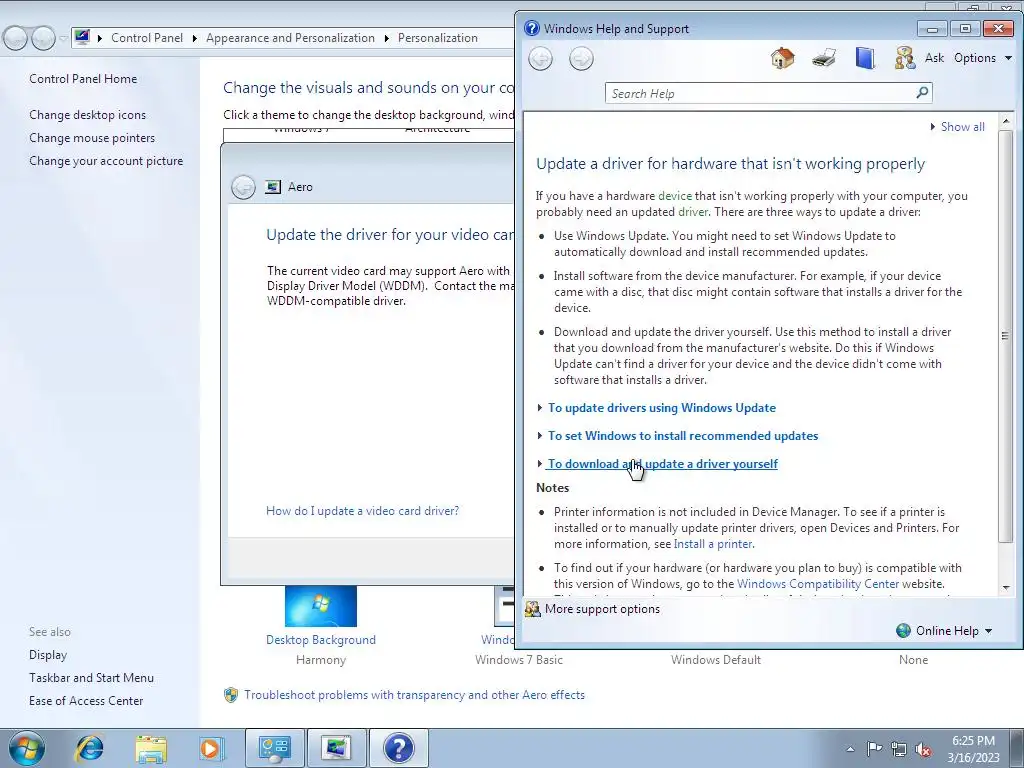This screenshot has width=1024, height=768.
Task: Launch Internet Explorer from taskbar
Action: point(89,748)
